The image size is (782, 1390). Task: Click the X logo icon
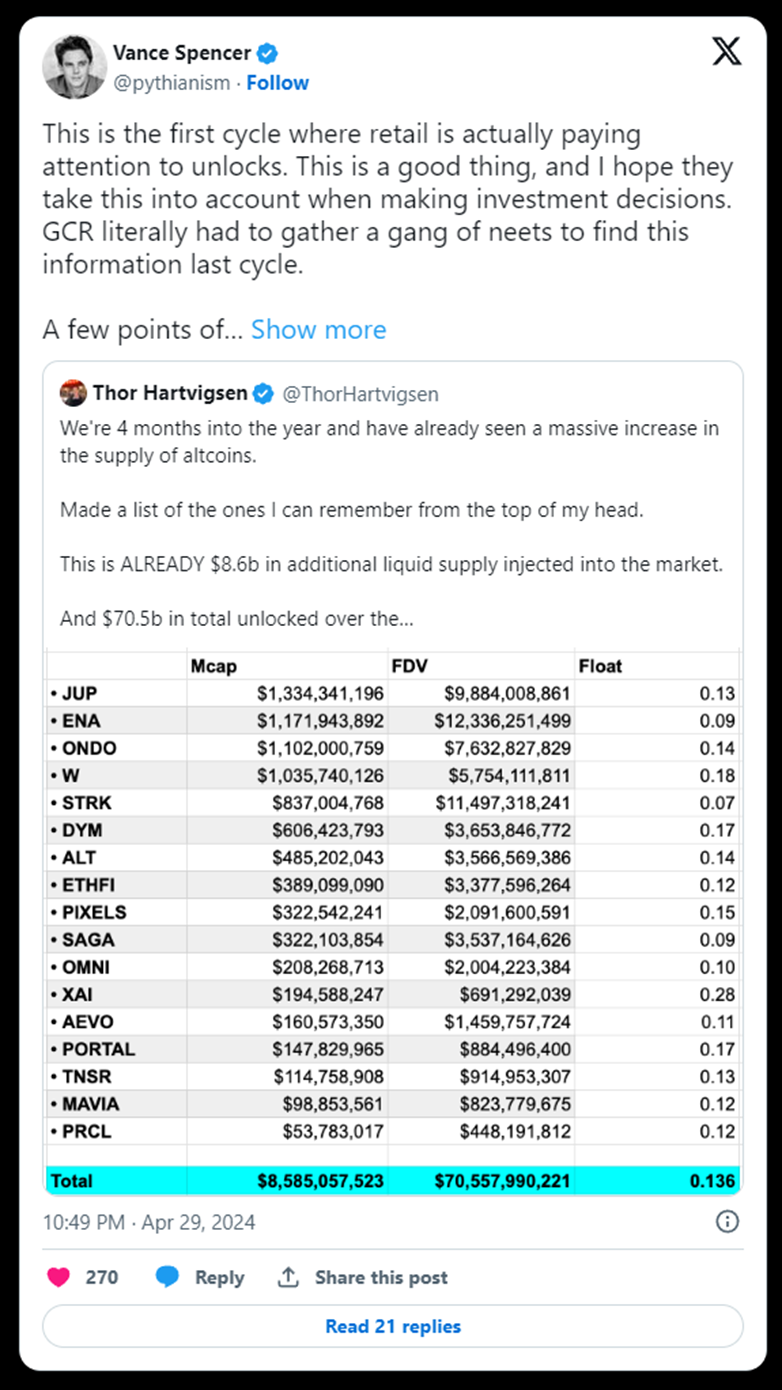(x=727, y=52)
